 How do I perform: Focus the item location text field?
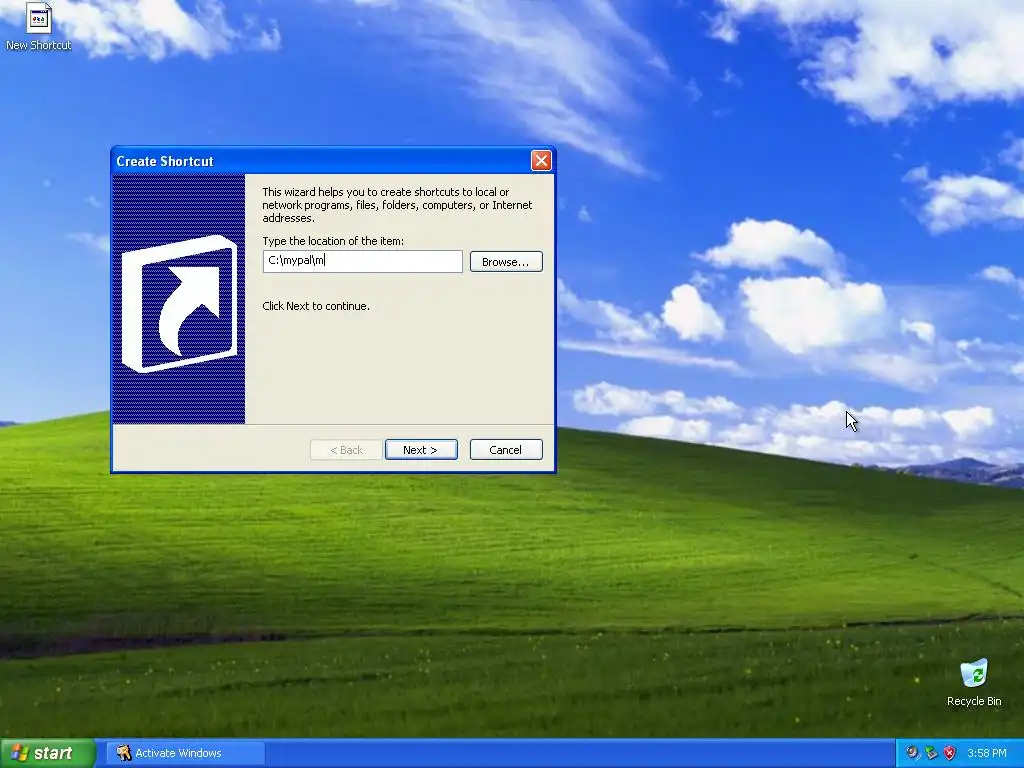[362, 261]
